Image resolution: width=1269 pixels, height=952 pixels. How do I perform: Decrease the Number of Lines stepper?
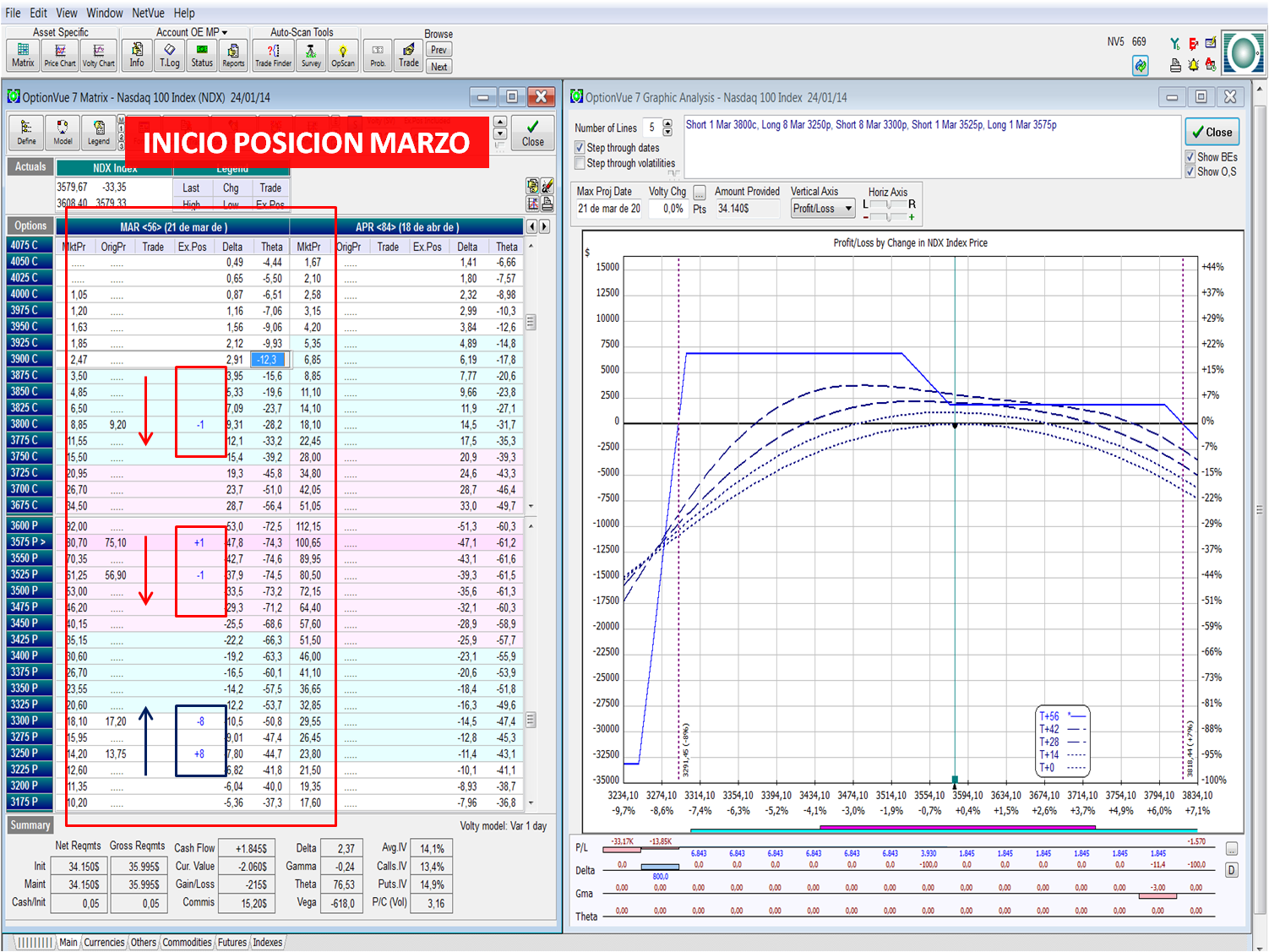click(x=667, y=132)
